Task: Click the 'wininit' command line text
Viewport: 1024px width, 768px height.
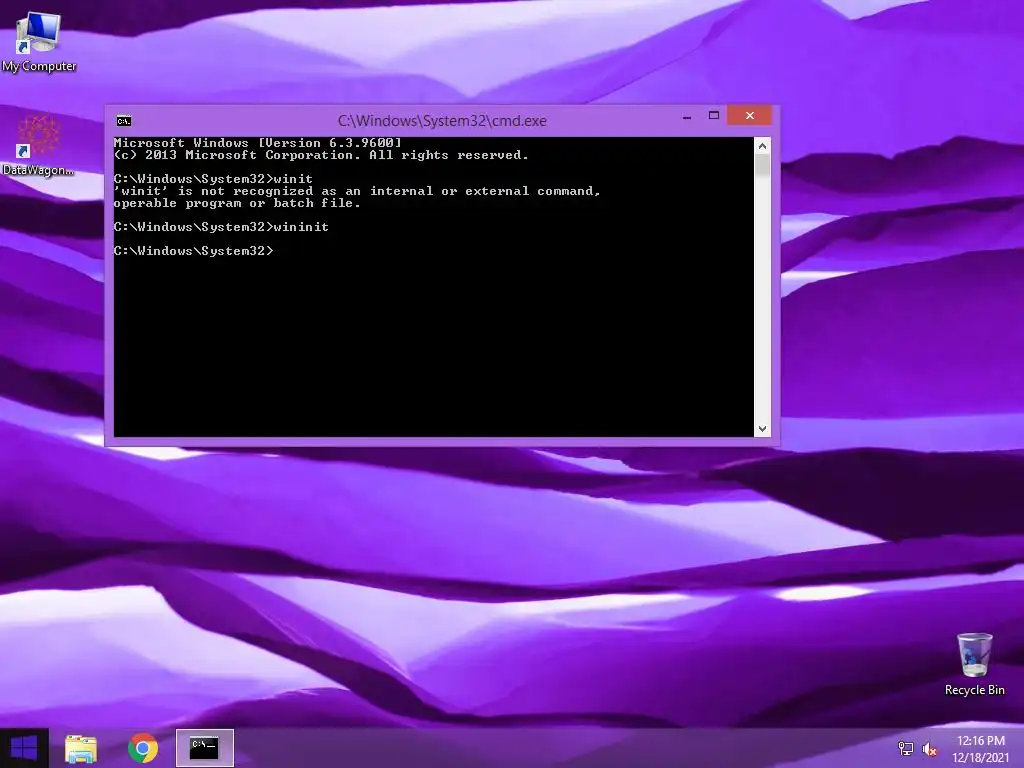Action: click(221, 227)
